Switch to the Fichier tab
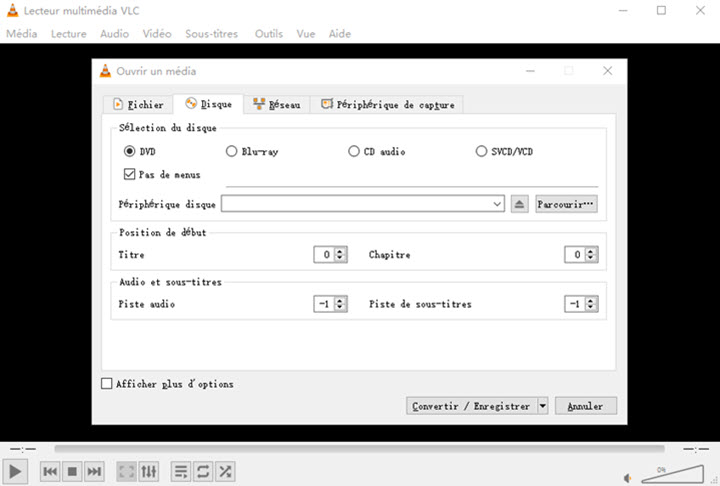The width and height of the screenshot is (720, 486). click(138, 105)
